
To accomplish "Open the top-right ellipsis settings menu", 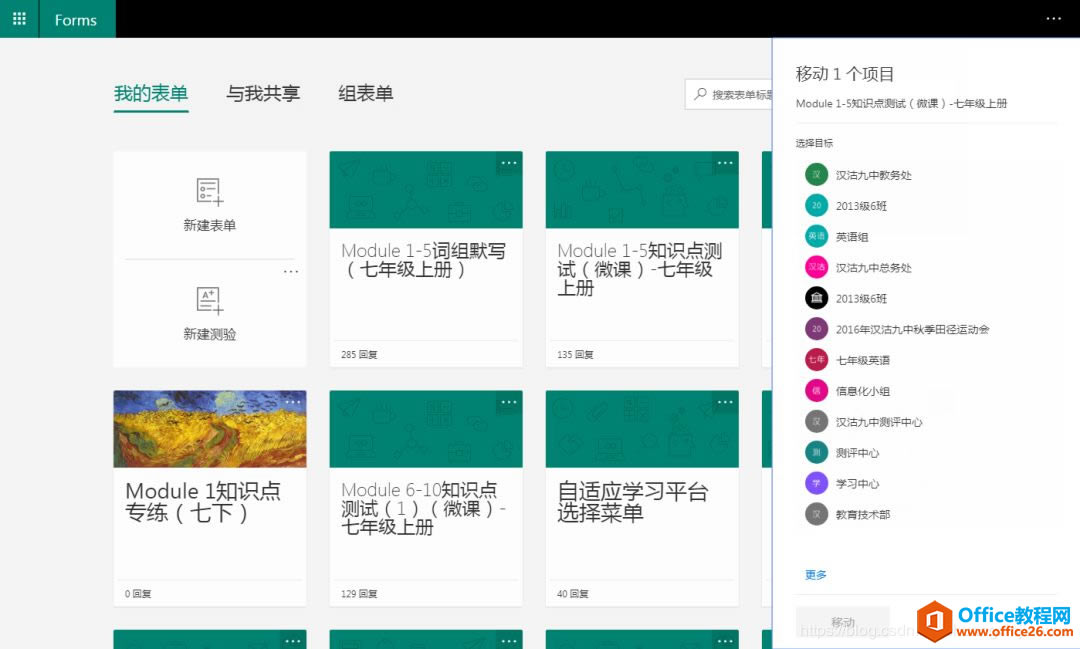I will (1054, 18).
